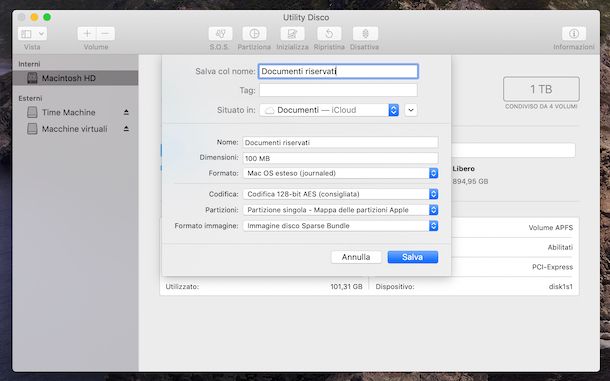Image resolution: width=610 pixels, height=381 pixels.
Task: Open the Formato immagine dropdown
Action: 340,226
